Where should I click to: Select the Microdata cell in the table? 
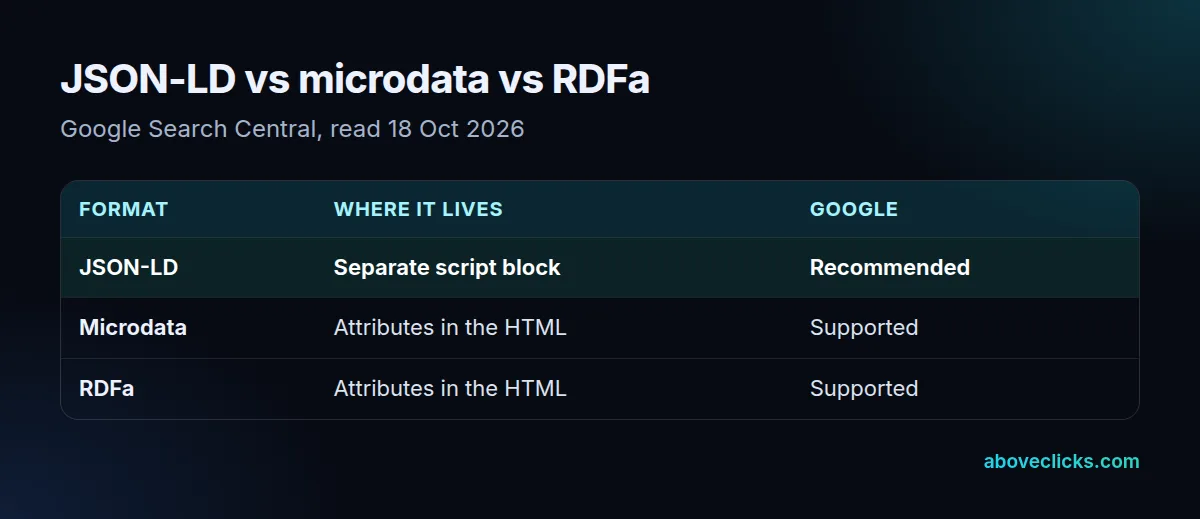pyautogui.click(x=133, y=328)
